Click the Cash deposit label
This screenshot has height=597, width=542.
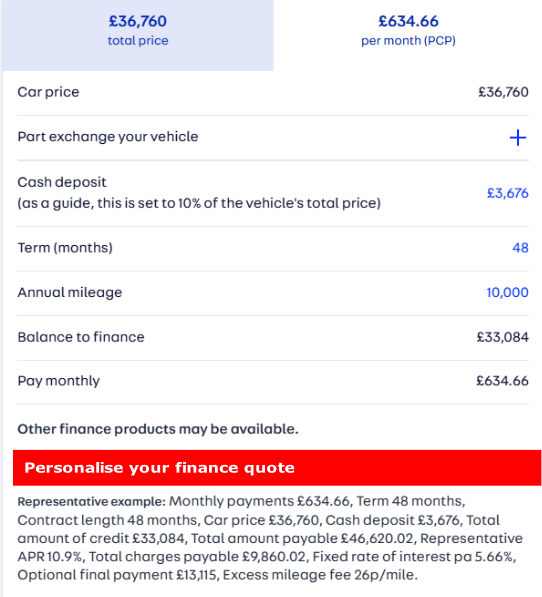coord(62,182)
